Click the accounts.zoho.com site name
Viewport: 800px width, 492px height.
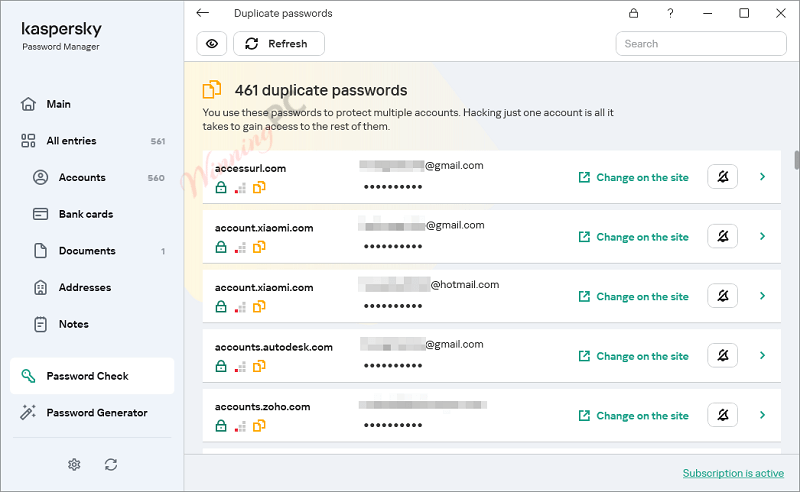click(x=262, y=407)
